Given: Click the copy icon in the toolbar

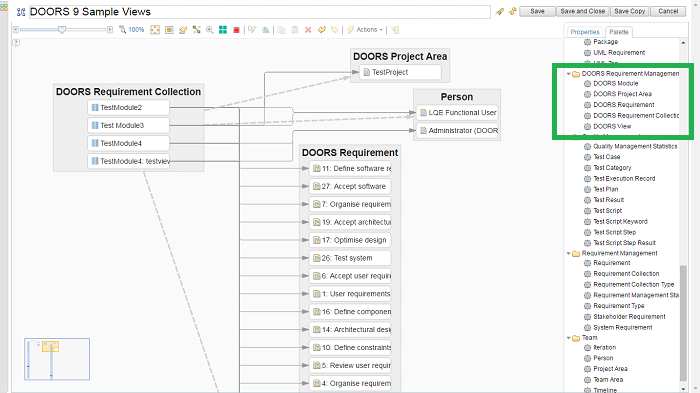Looking at the screenshot, I should click(281, 30).
